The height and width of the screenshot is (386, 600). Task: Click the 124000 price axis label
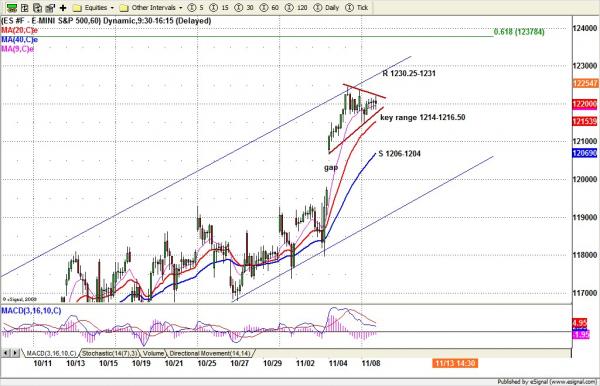585,28
